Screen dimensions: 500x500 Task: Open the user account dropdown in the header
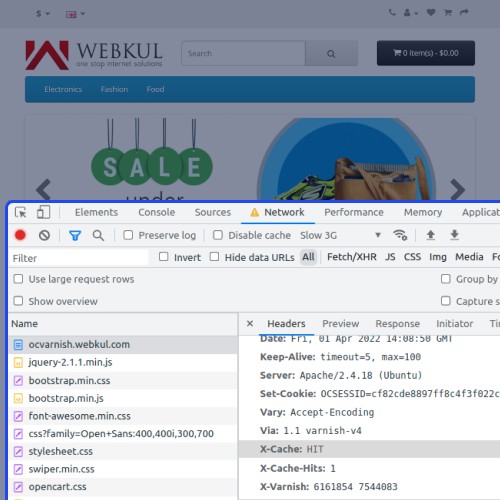(411, 13)
